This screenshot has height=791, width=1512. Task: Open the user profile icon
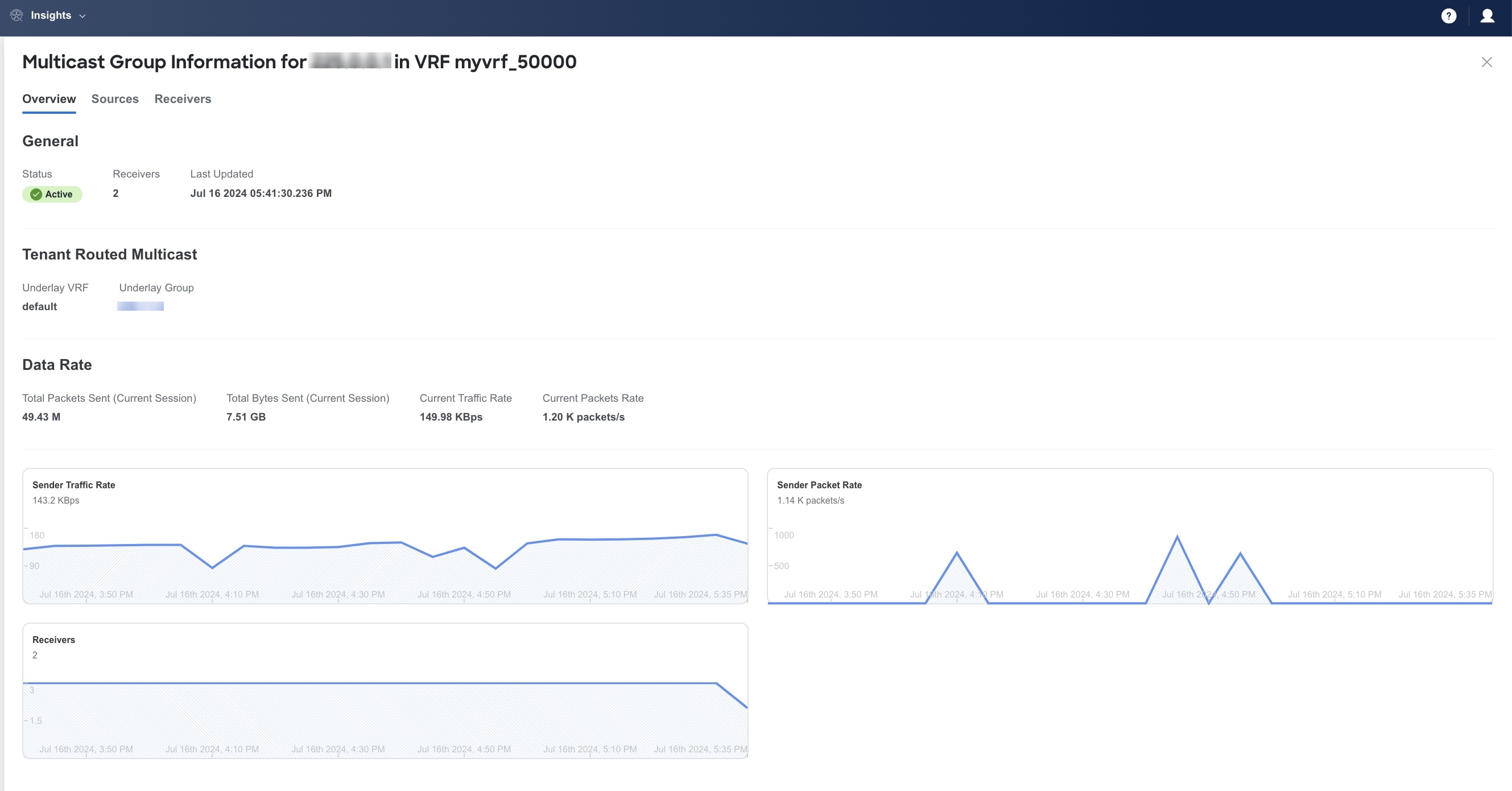1488,16
